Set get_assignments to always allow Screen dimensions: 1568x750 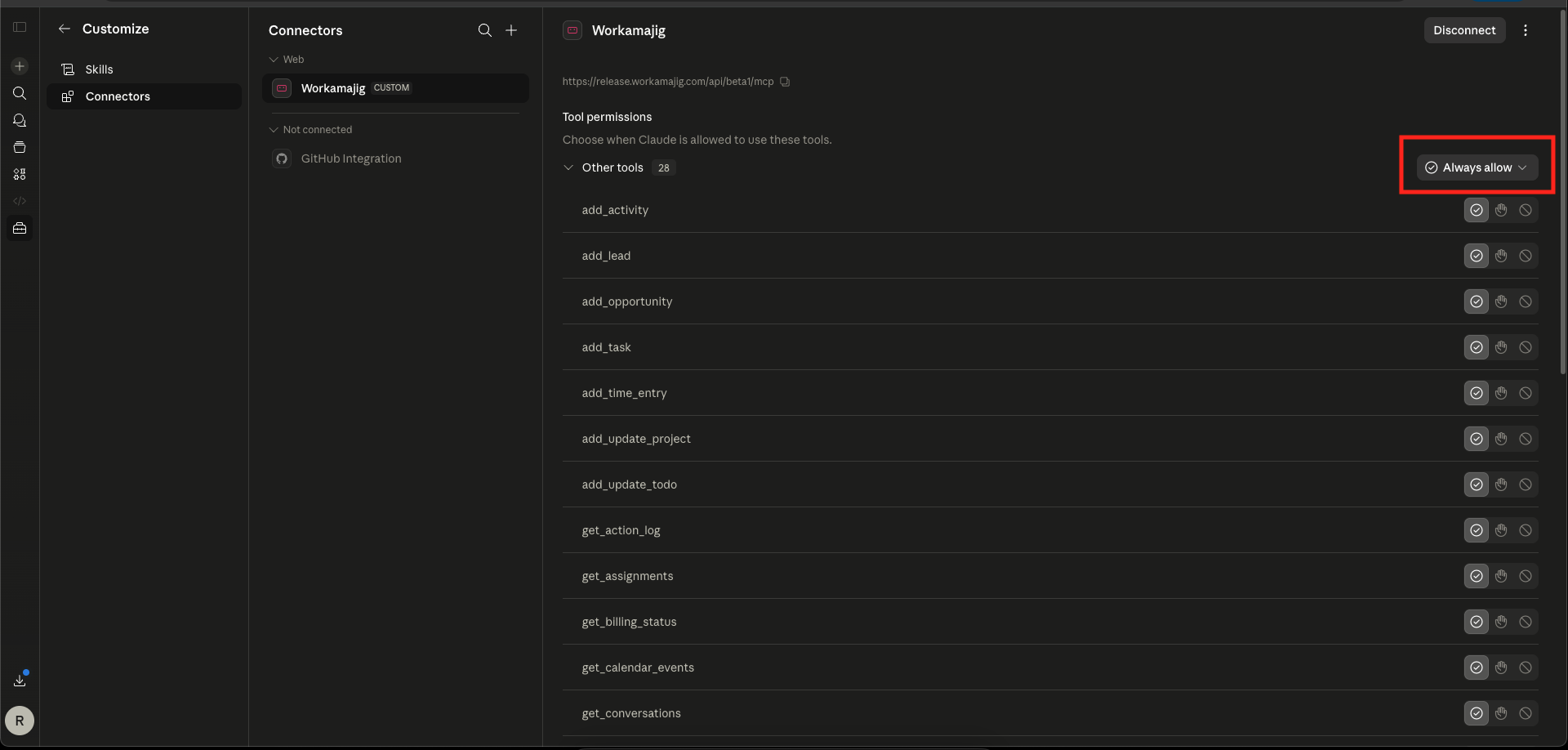pyautogui.click(x=1477, y=576)
